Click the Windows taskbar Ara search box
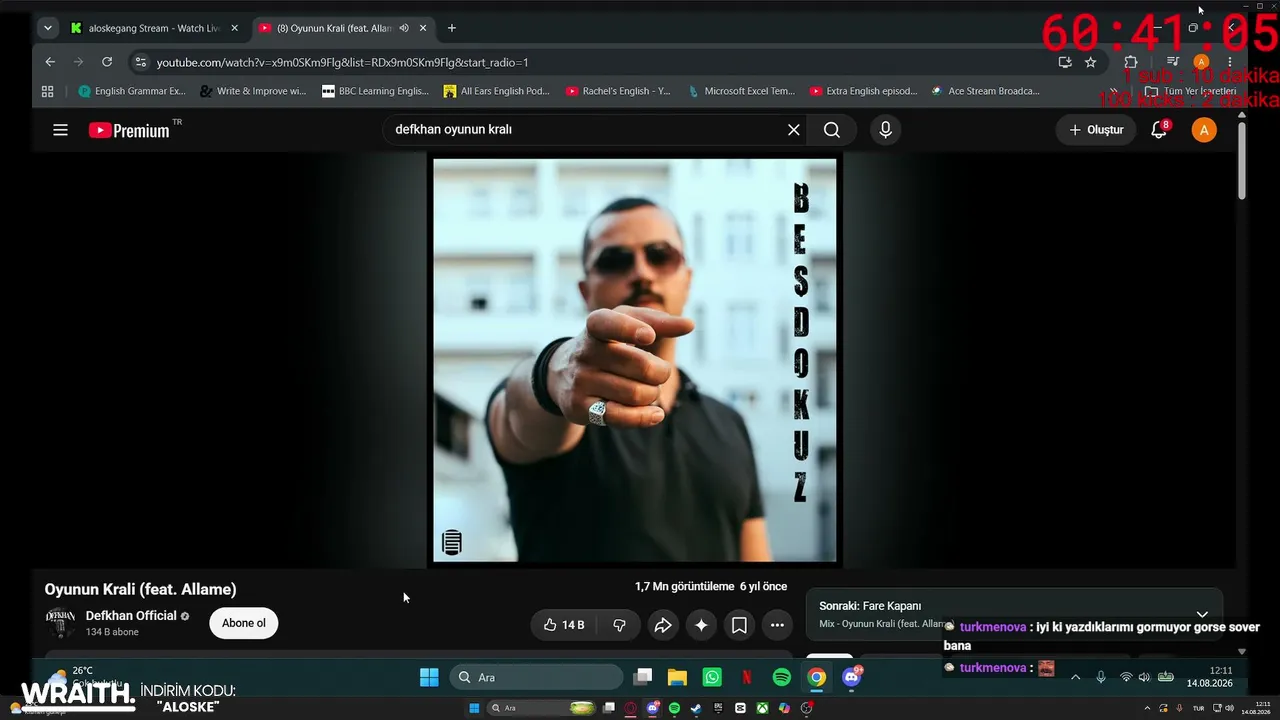Screen dimensions: 1280x720 (537, 677)
